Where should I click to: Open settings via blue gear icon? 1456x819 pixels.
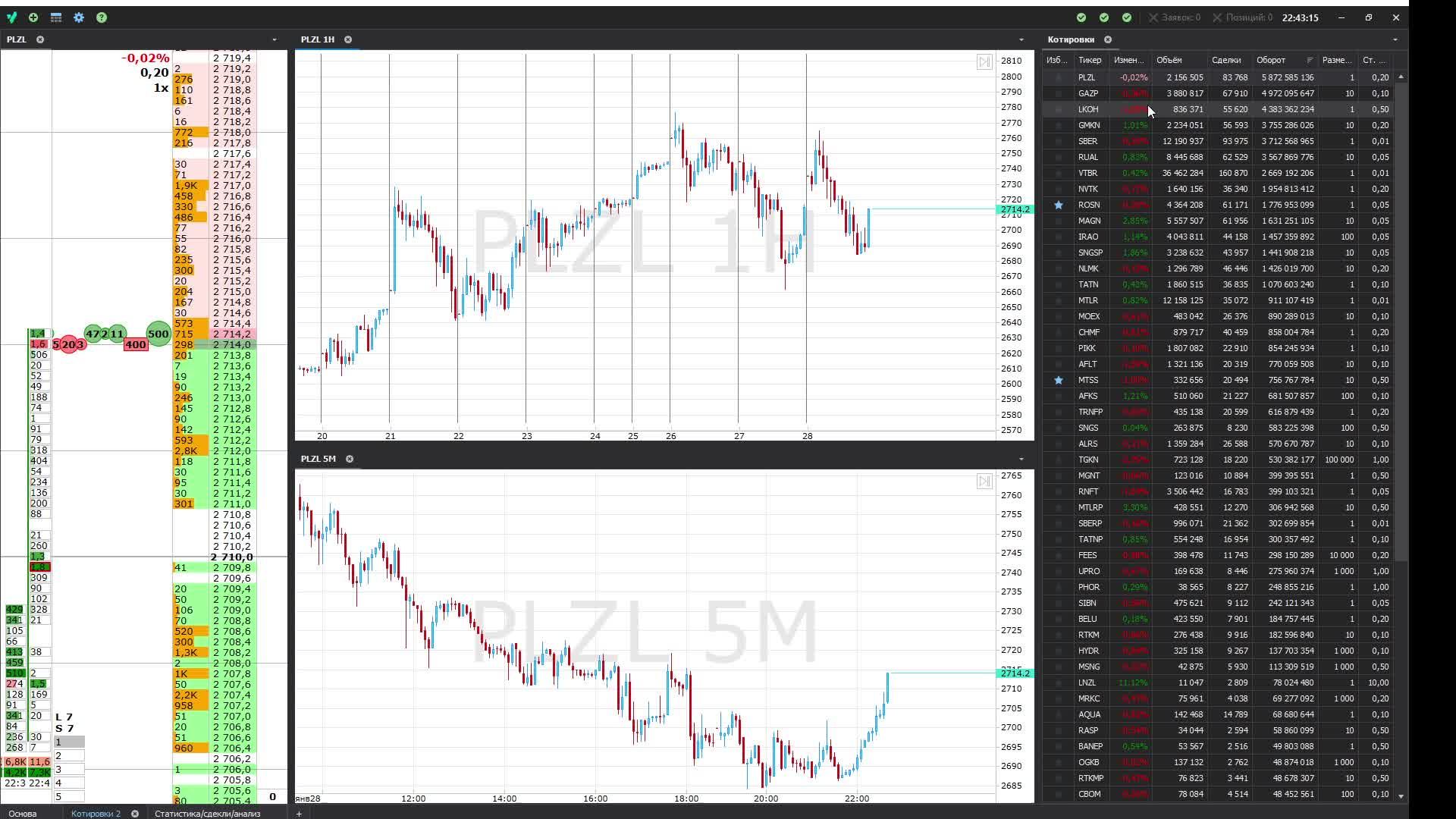[79, 17]
